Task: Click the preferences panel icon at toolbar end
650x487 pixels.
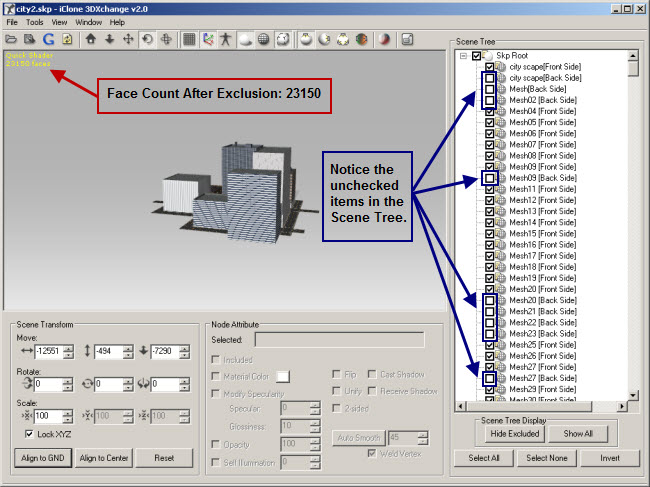Action: click(407, 40)
